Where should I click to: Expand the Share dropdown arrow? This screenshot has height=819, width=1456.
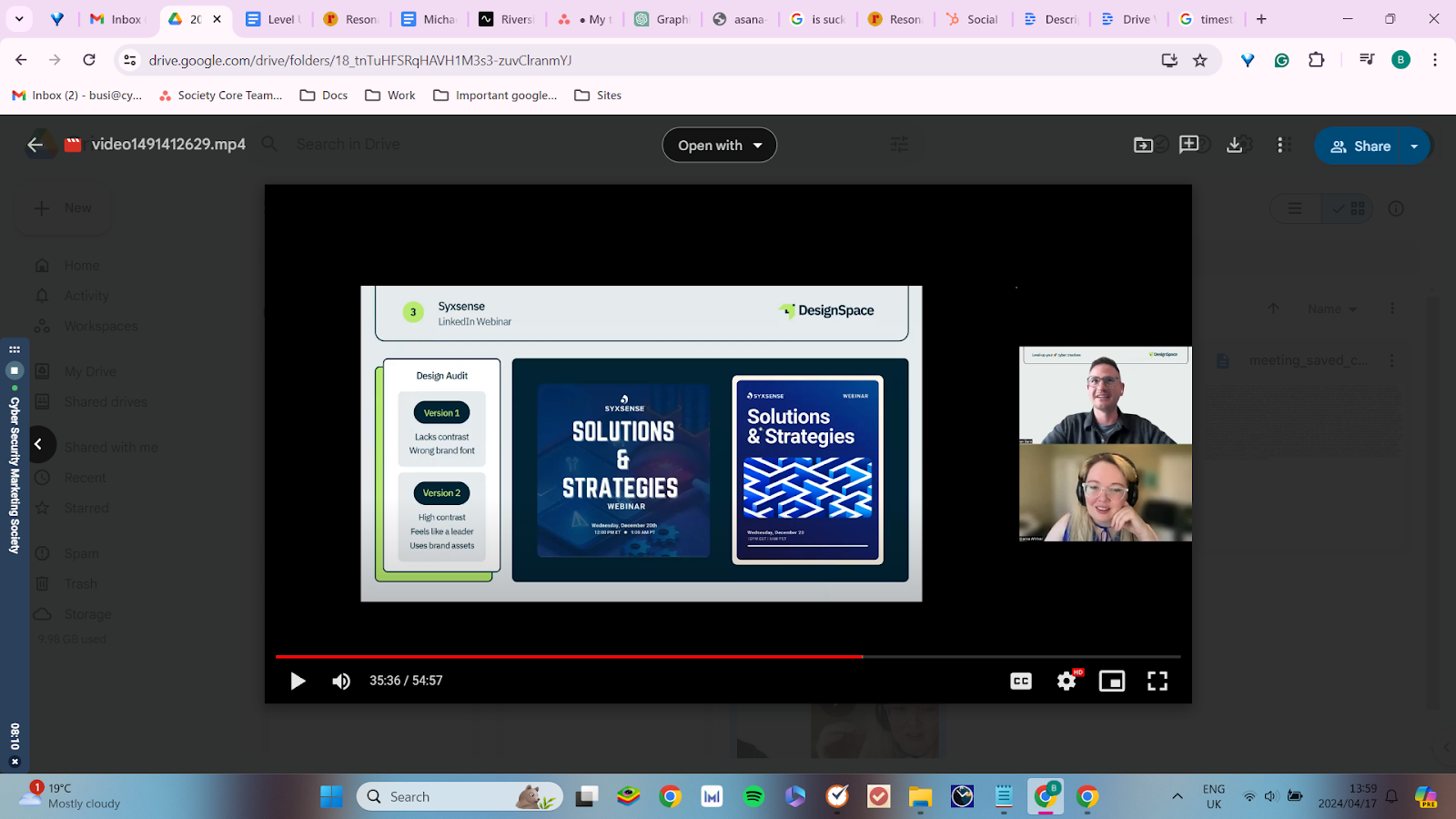[1415, 146]
